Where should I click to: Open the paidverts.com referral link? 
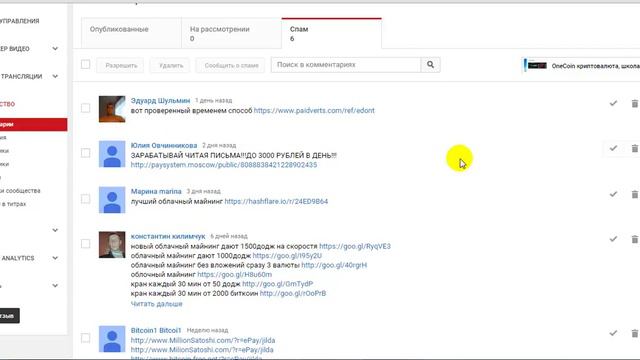tap(314, 111)
